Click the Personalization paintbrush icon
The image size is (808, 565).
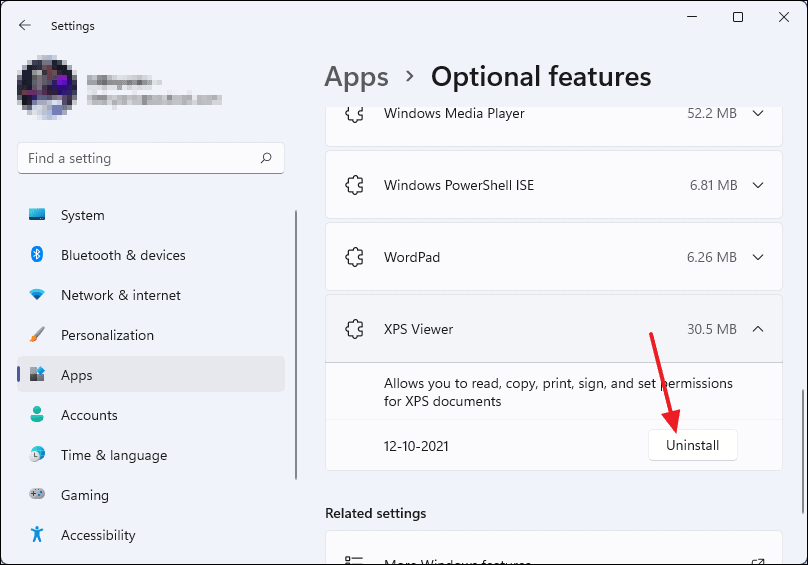pos(37,335)
